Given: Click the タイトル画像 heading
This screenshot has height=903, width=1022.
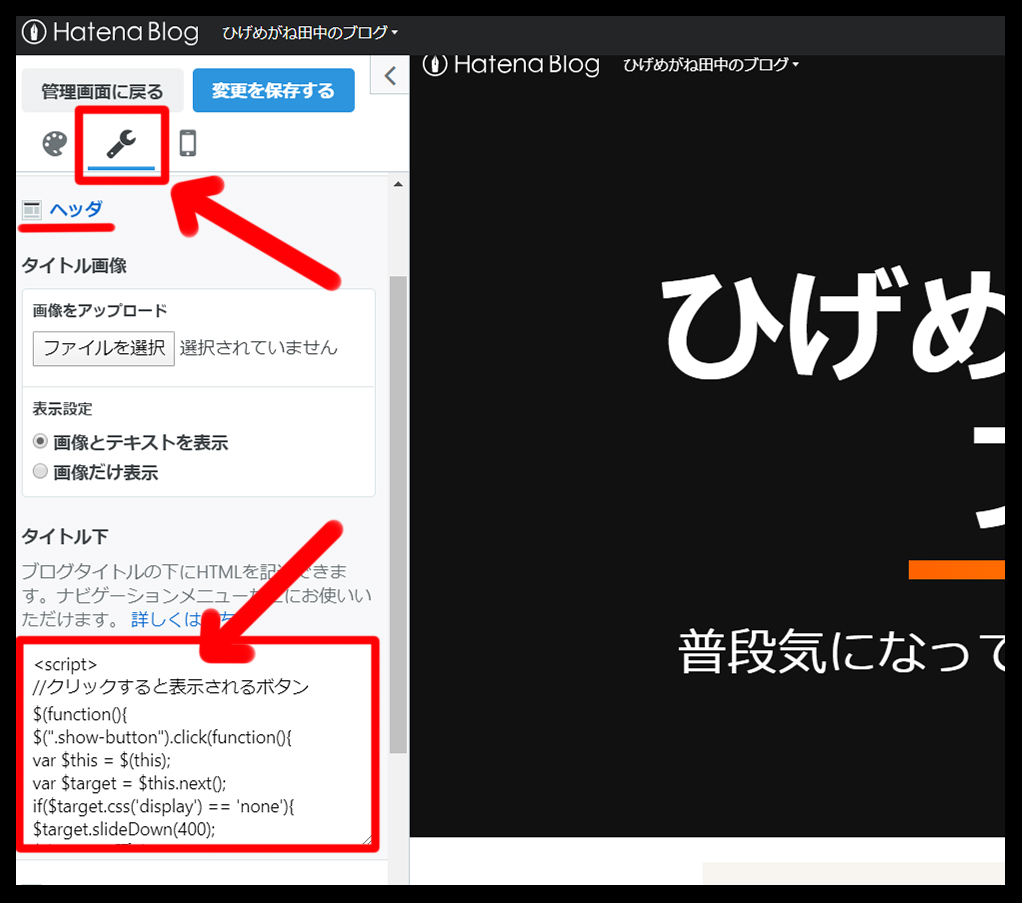Looking at the screenshot, I should (74, 265).
